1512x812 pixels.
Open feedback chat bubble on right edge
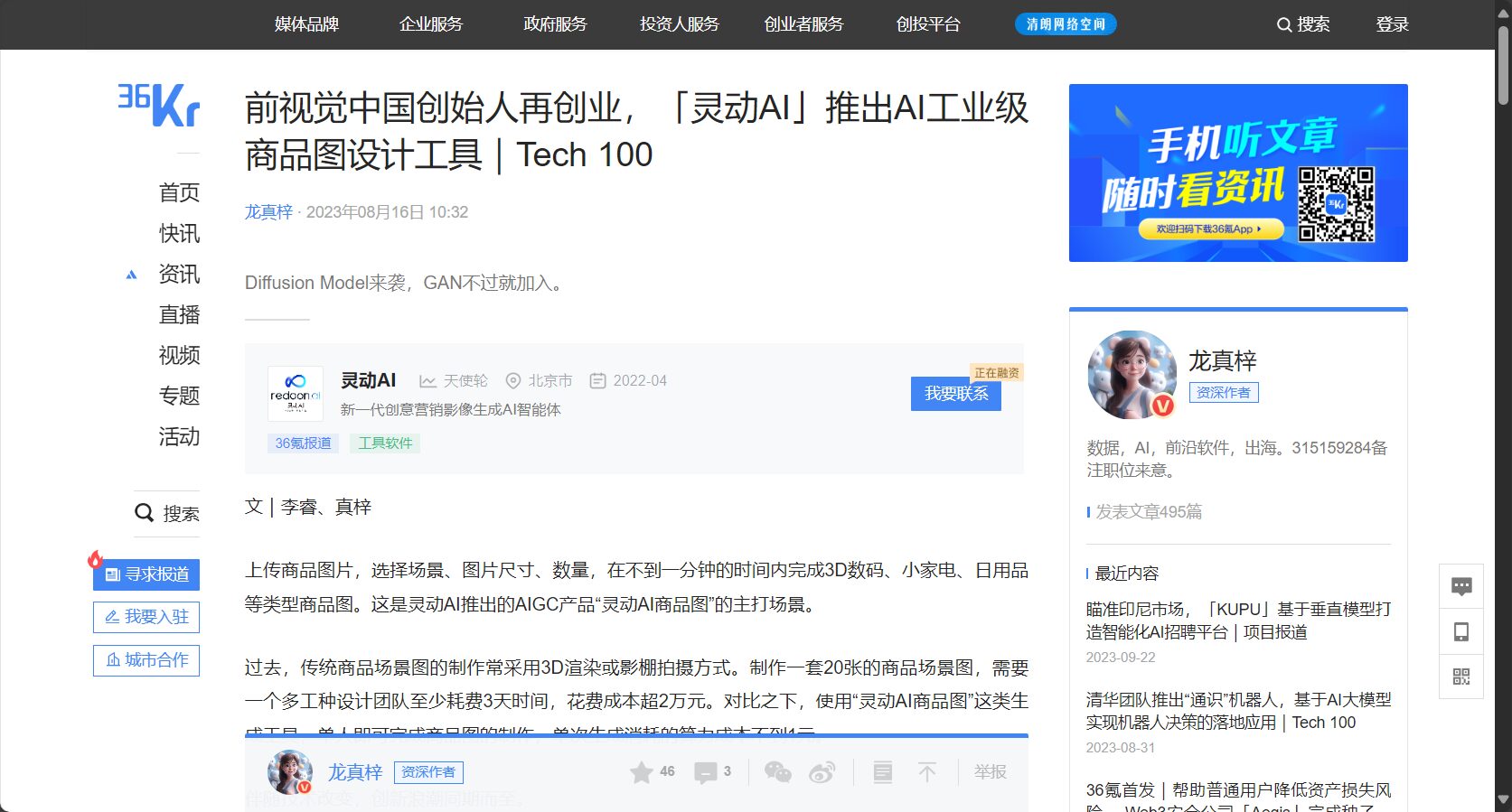1461,587
